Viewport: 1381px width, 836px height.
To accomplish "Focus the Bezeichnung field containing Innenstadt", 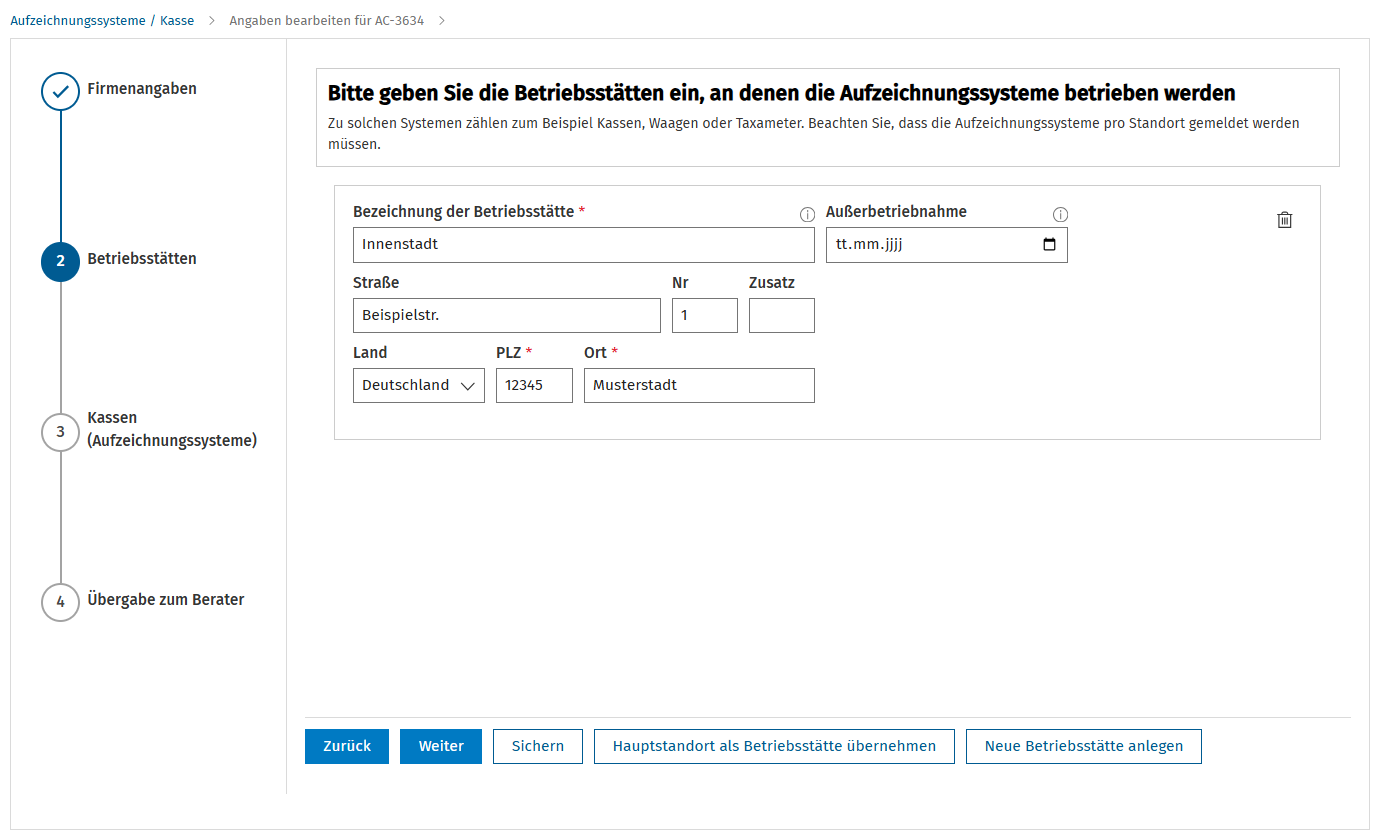I will 584,245.
